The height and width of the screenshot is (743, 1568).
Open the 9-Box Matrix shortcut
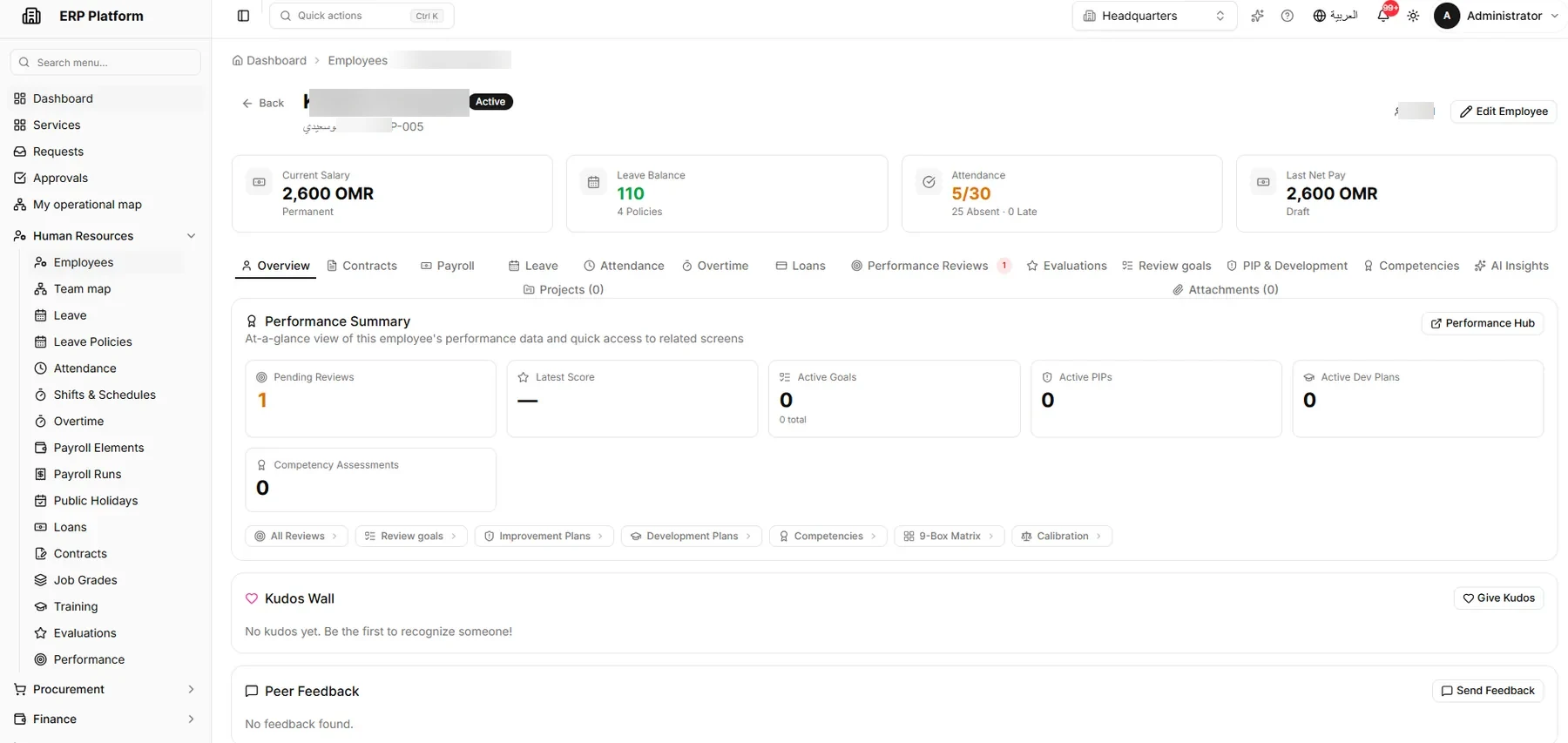coord(949,537)
